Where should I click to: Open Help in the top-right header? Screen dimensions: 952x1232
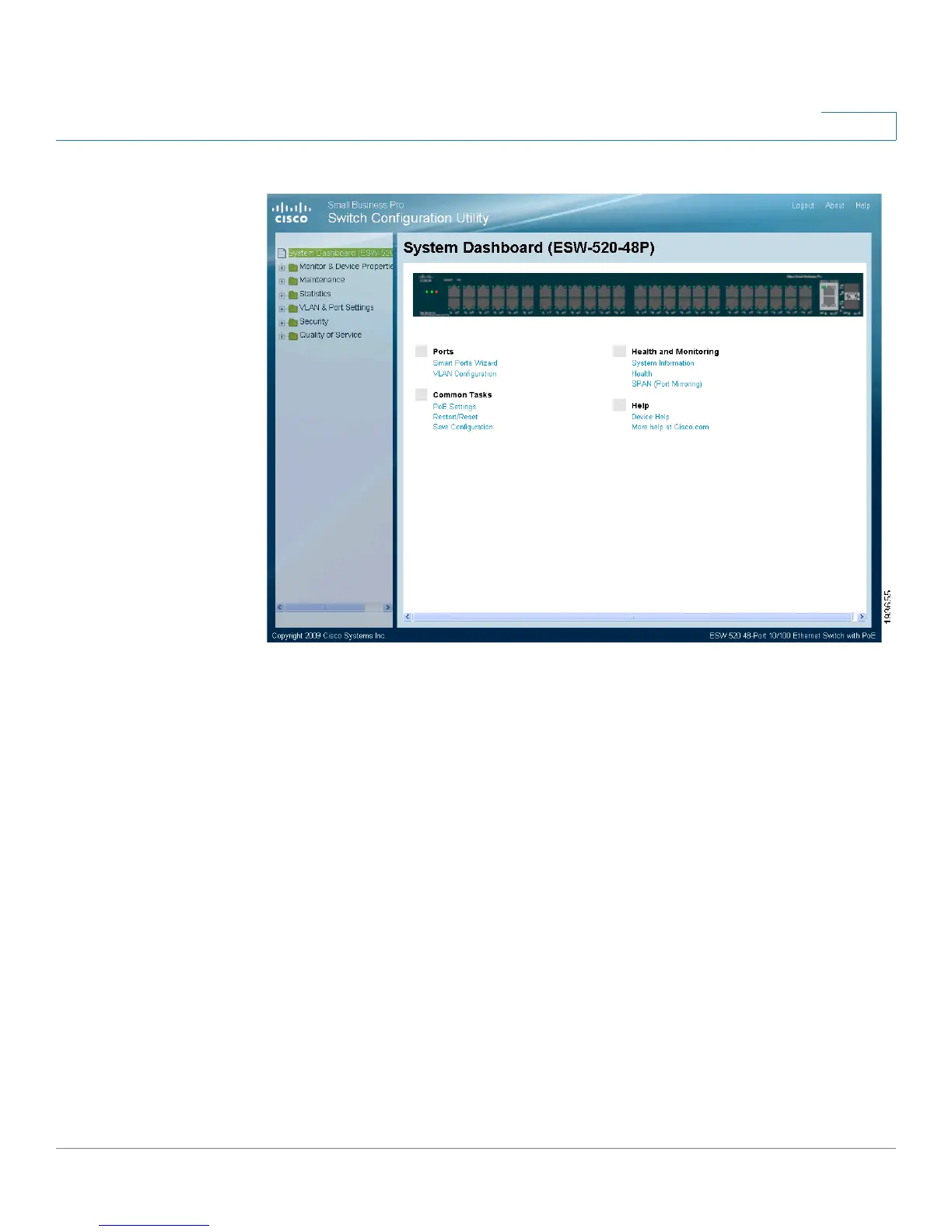863,205
